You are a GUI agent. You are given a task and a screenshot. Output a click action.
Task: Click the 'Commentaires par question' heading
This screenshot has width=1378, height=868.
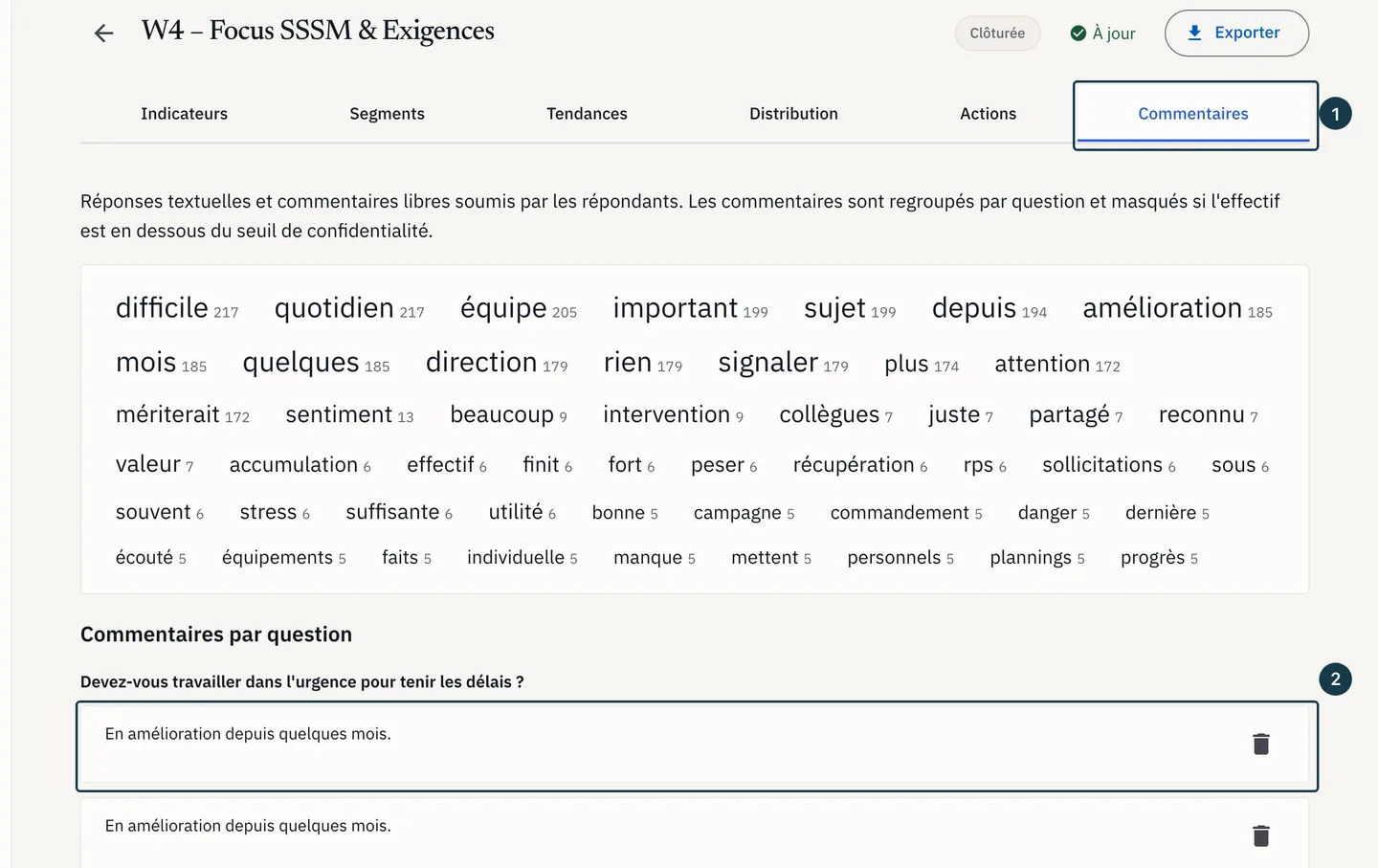pyautogui.click(x=216, y=634)
